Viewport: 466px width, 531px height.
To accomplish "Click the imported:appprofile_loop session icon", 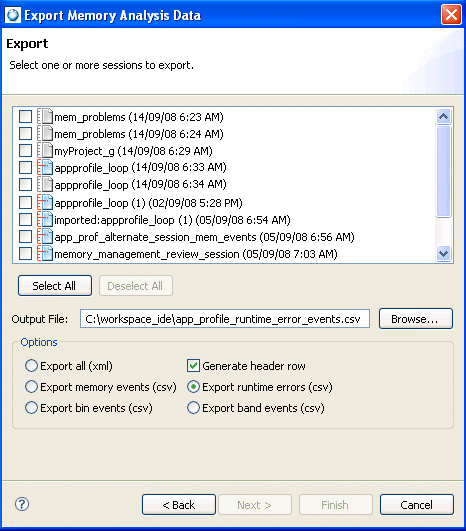I will click(45, 219).
